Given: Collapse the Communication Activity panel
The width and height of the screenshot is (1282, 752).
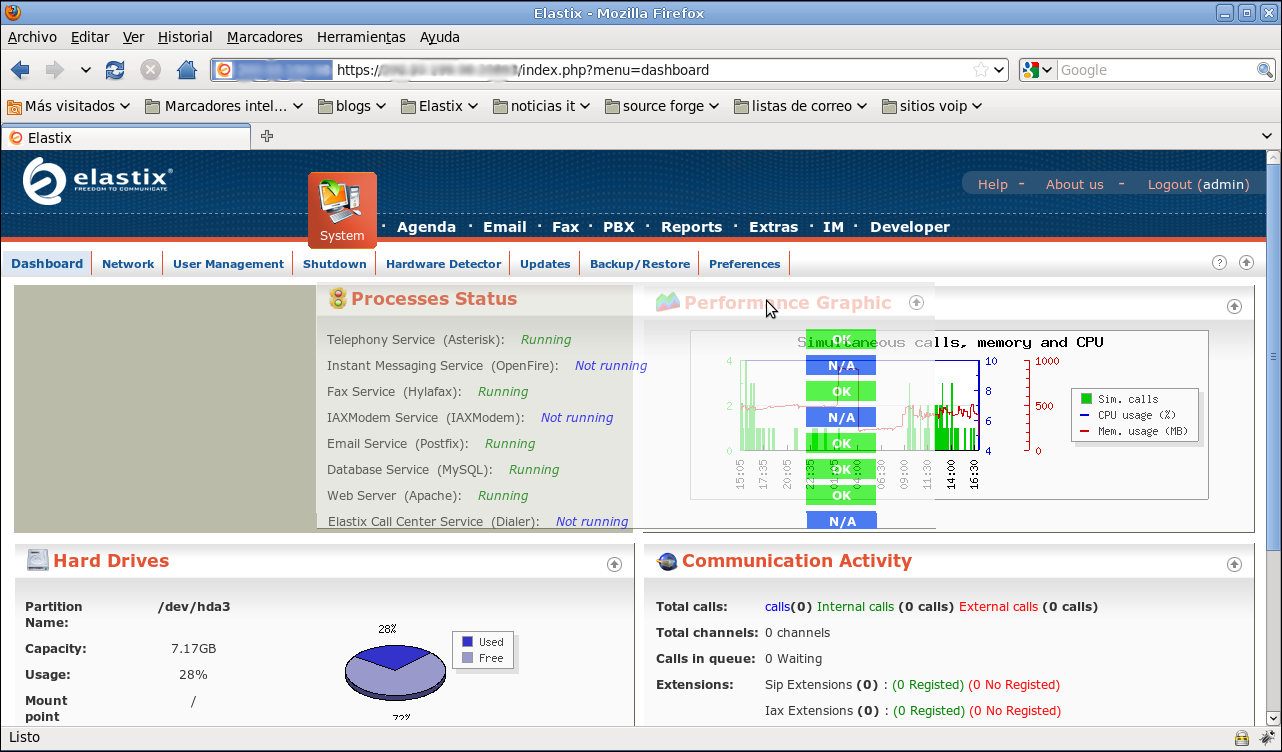Looking at the screenshot, I should [x=1234, y=564].
